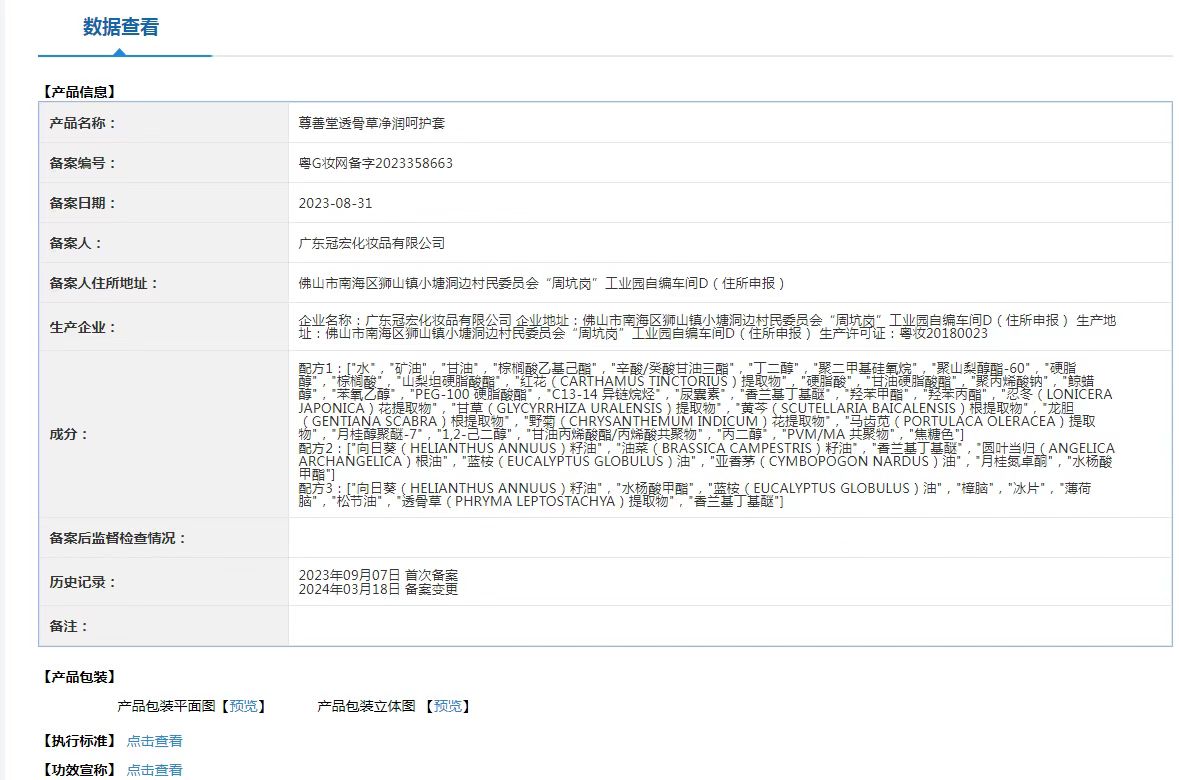Click the 成分 row label

pyautogui.click(x=68, y=434)
